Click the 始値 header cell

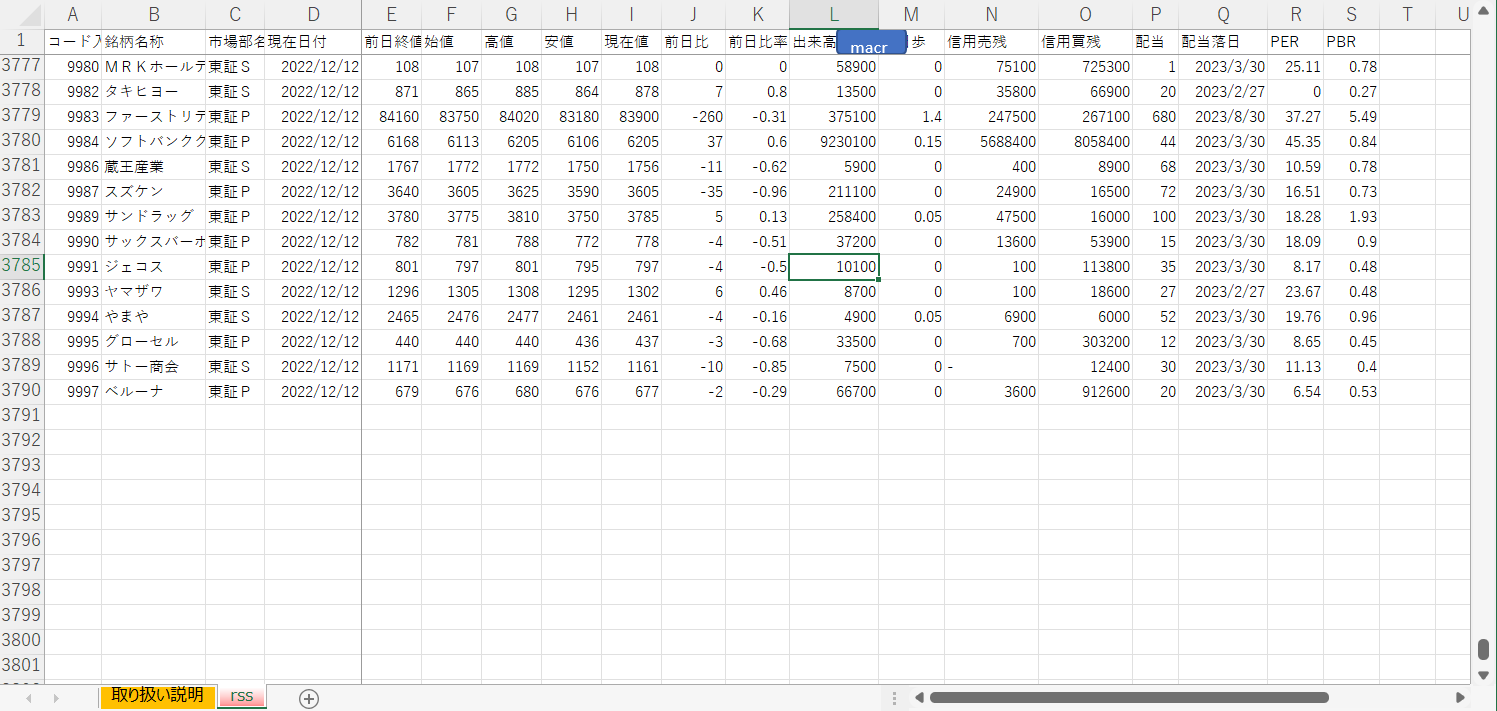451,42
